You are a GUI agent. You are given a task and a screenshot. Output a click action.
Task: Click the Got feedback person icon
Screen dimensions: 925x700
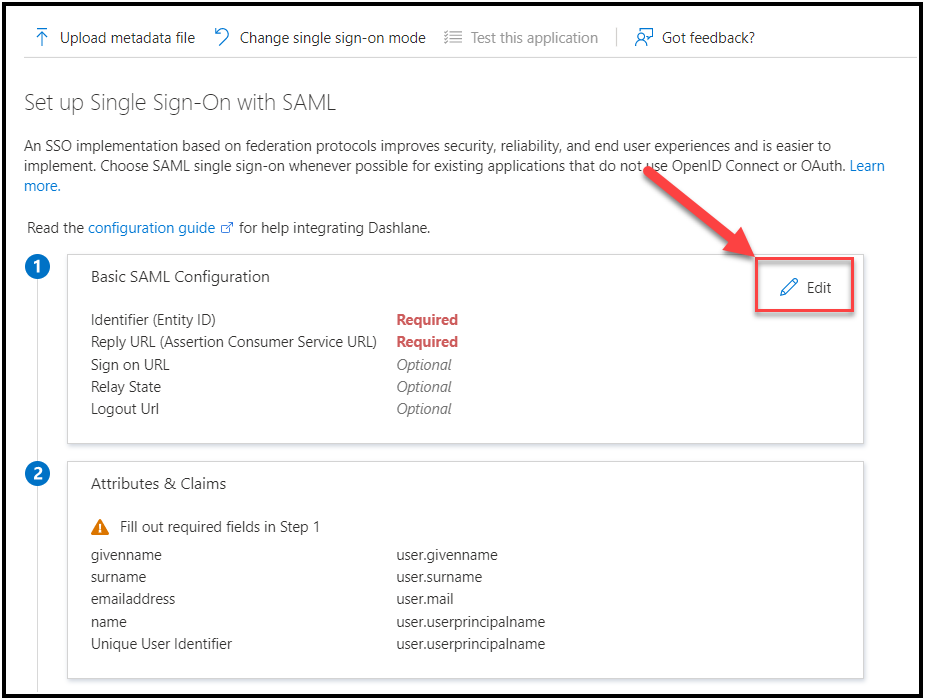(x=644, y=38)
